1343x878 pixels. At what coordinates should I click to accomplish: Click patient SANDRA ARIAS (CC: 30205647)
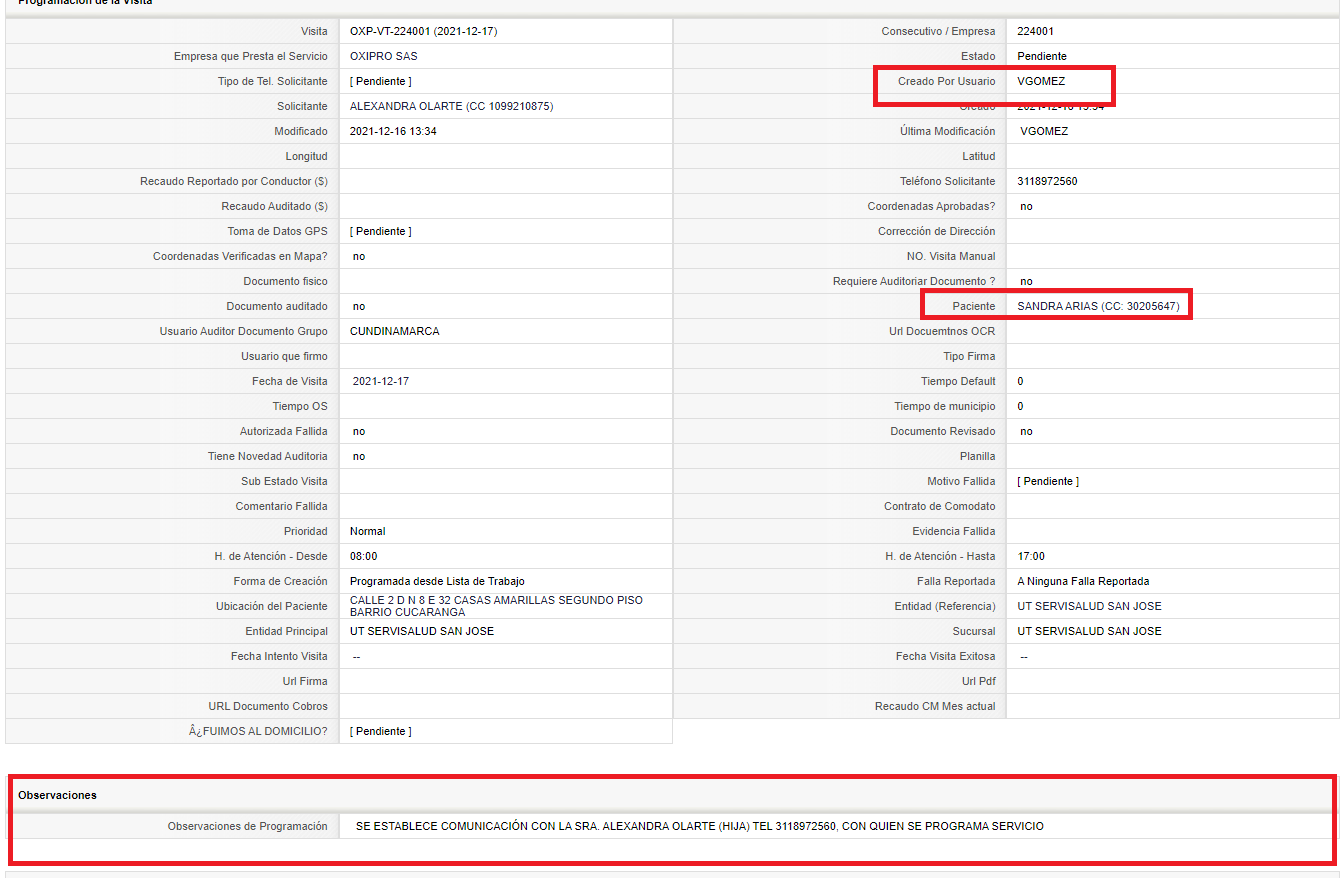coord(1098,306)
